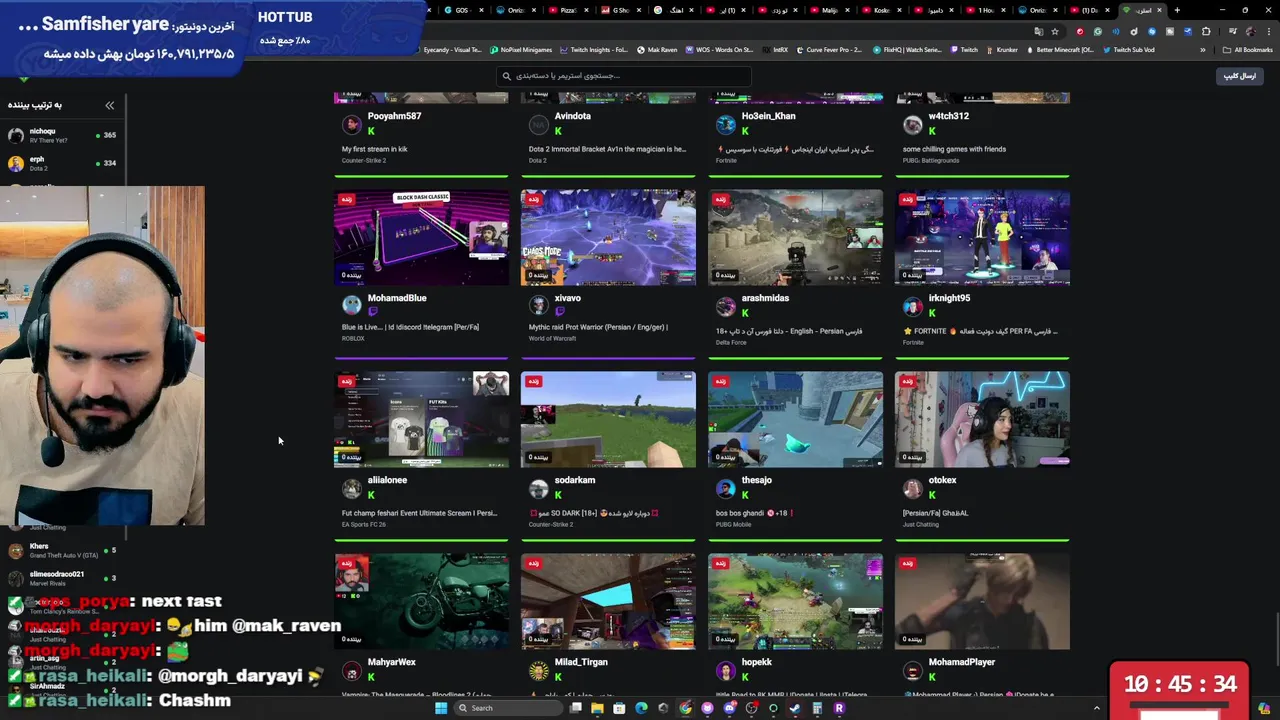Open a new browser tab
1280x720 pixels.
(1177, 10)
